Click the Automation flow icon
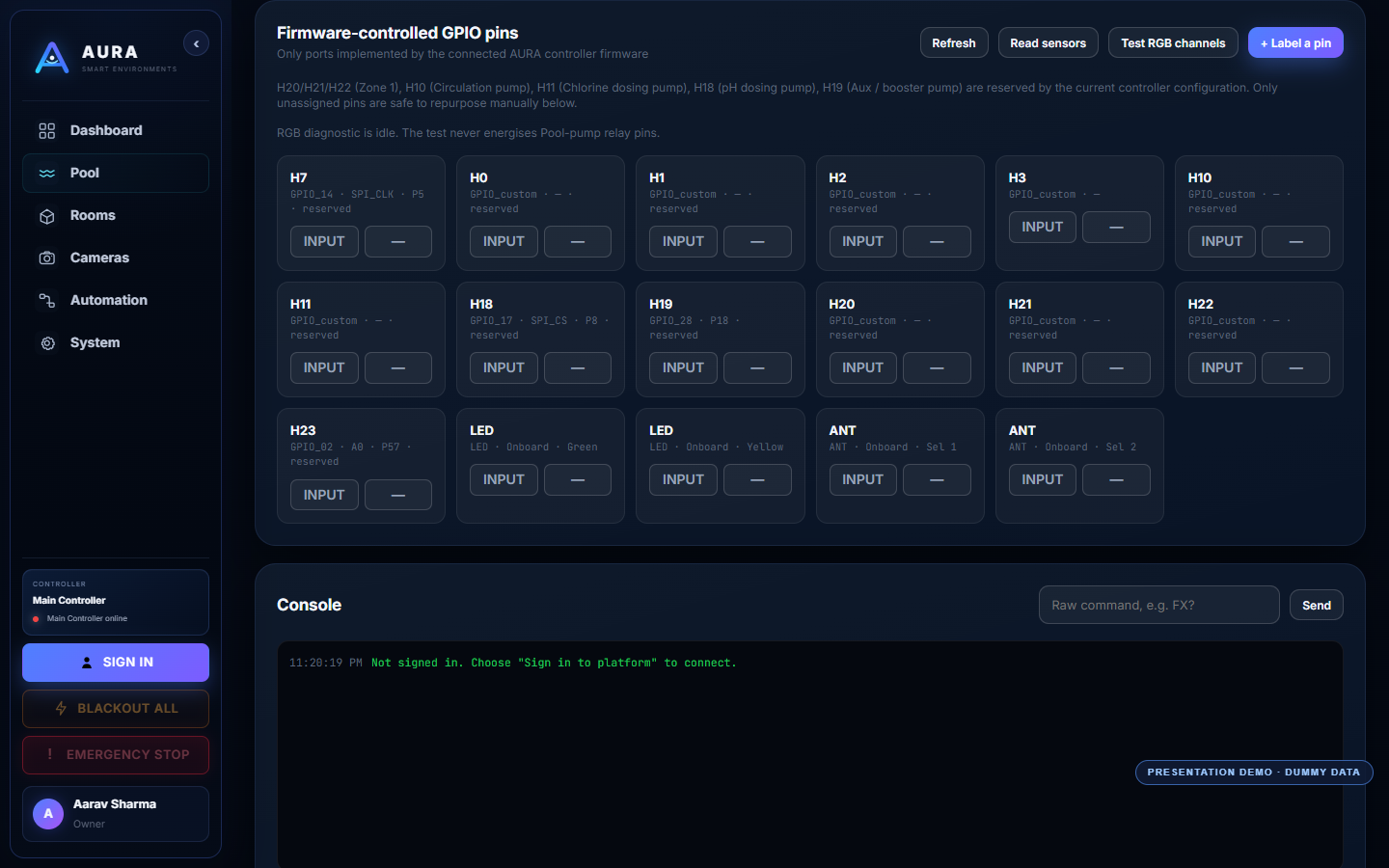This screenshot has width=1389, height=868. click(46, 301)
